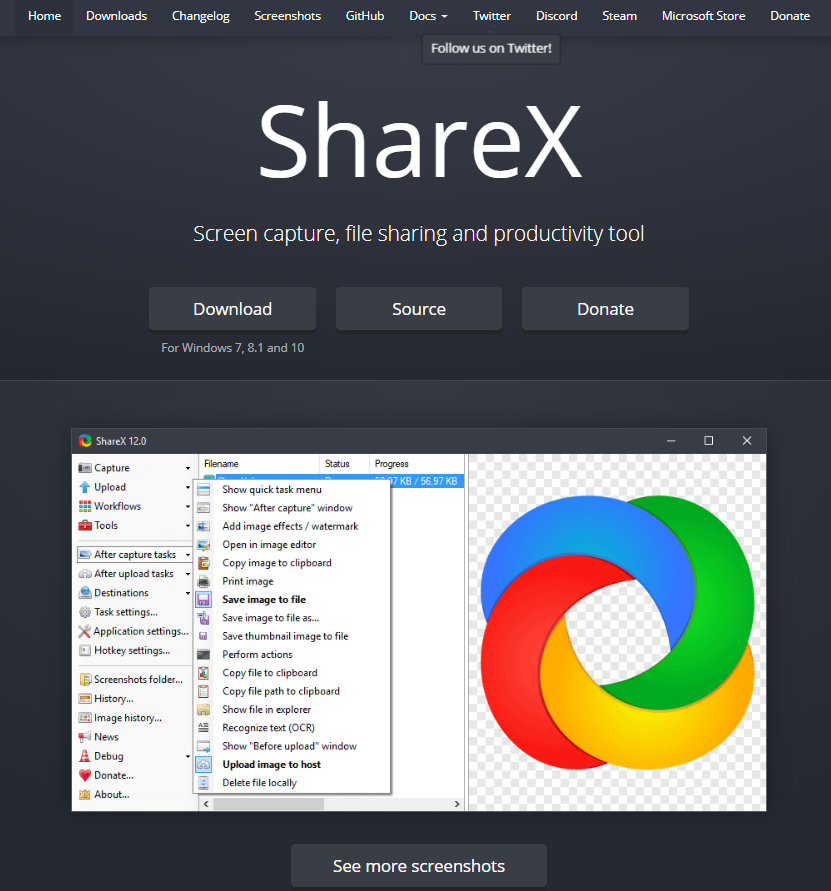
Task: Click the Show file in explorer icon
Action: pos(203,709)
